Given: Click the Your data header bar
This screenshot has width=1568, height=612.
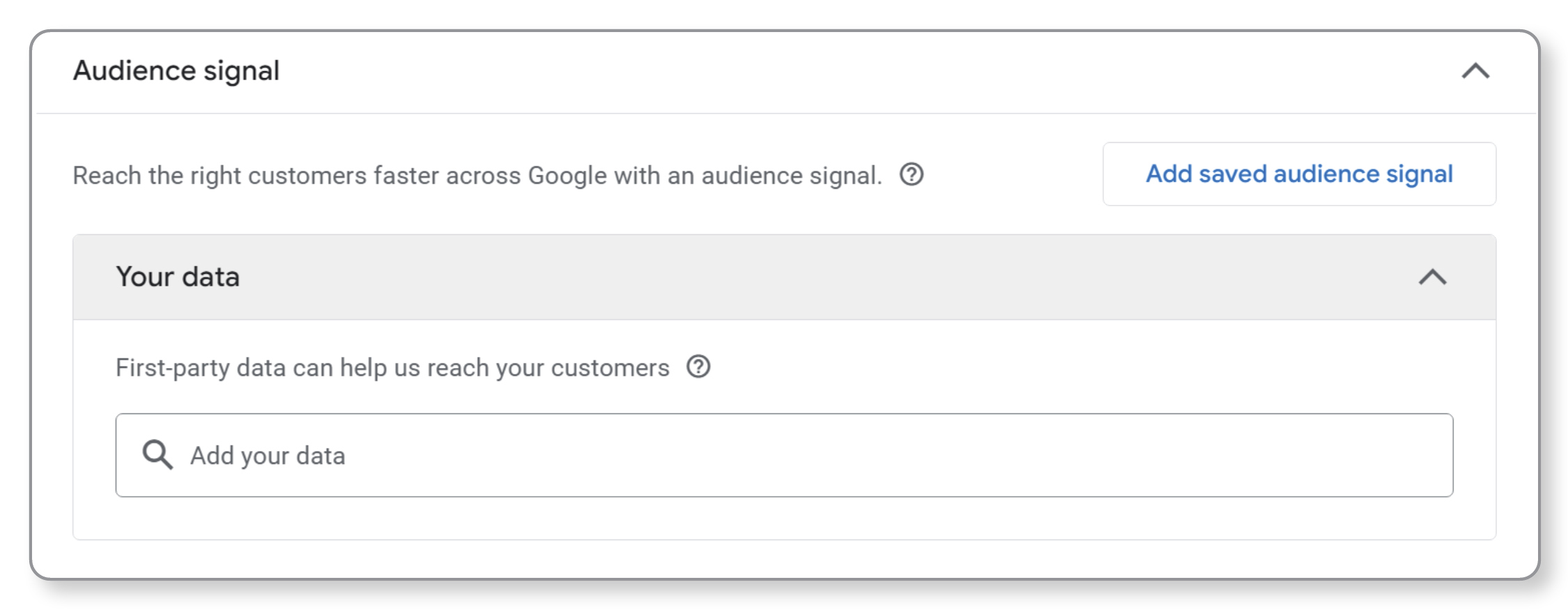Looking at the screenshot, I should pos(784,277).
